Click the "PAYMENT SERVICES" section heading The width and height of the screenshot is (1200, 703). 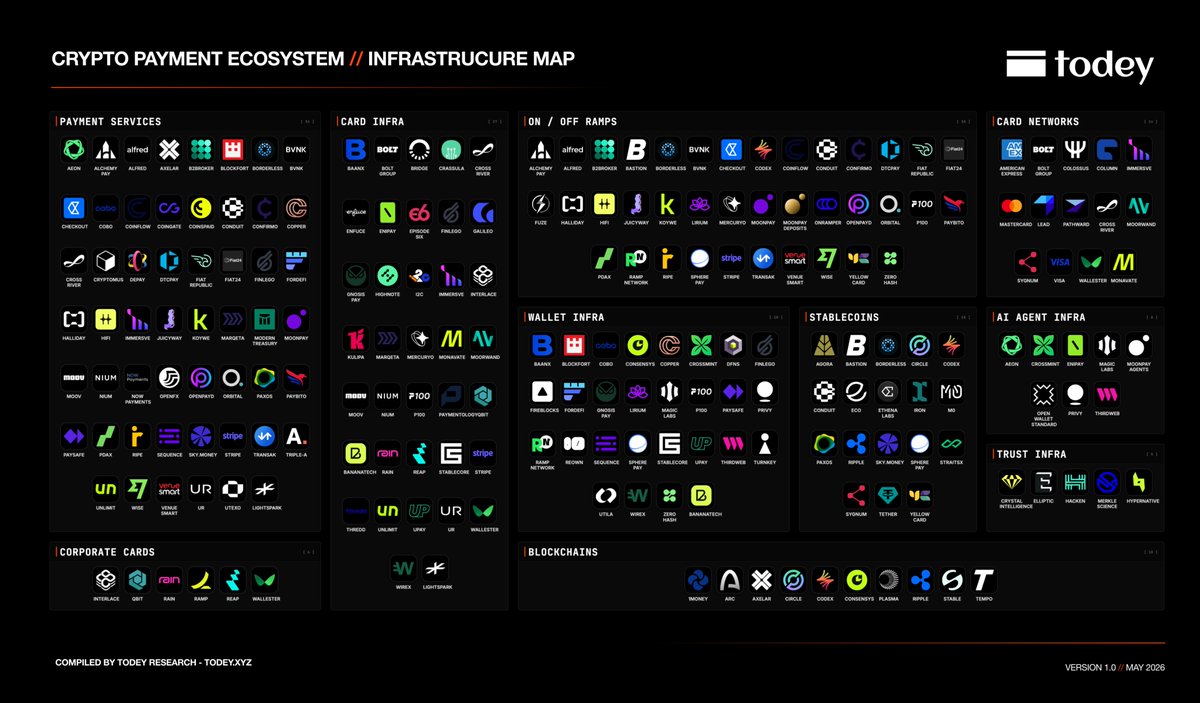click(x=110, y=122)
